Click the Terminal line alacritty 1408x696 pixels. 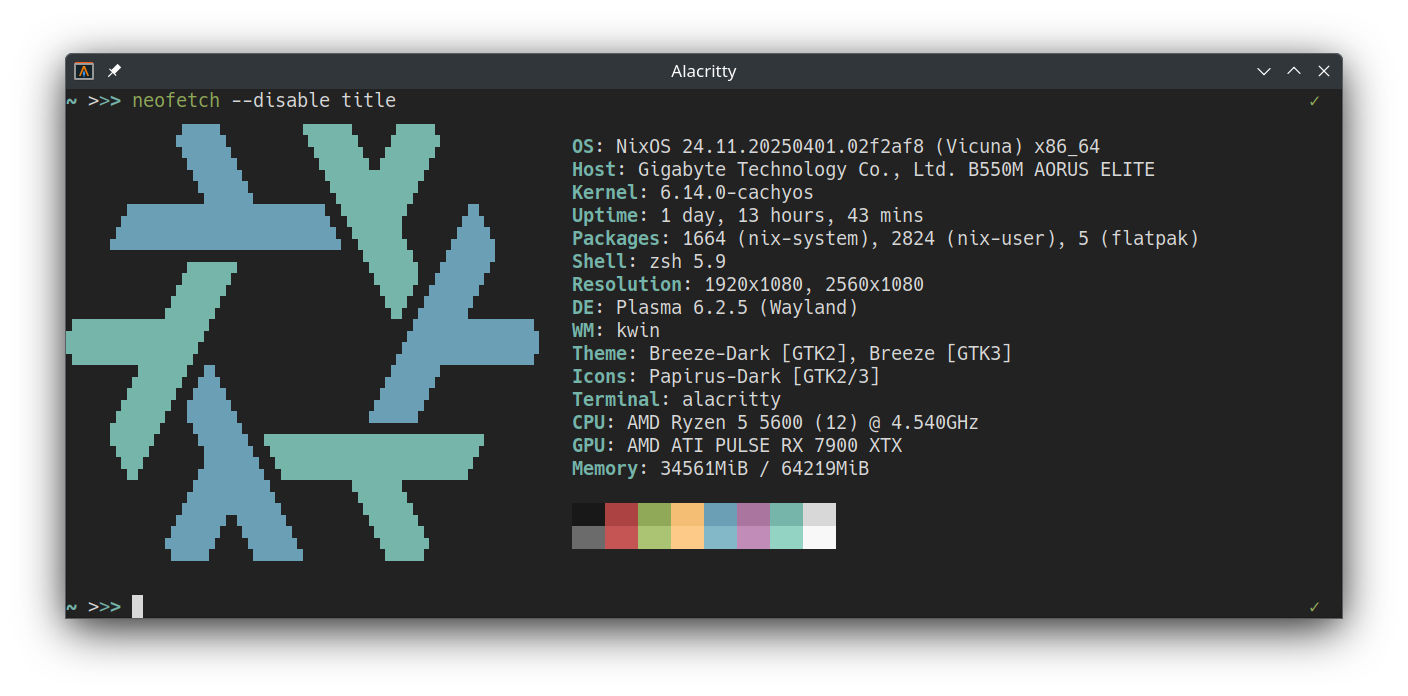click(x=676, y=399)
